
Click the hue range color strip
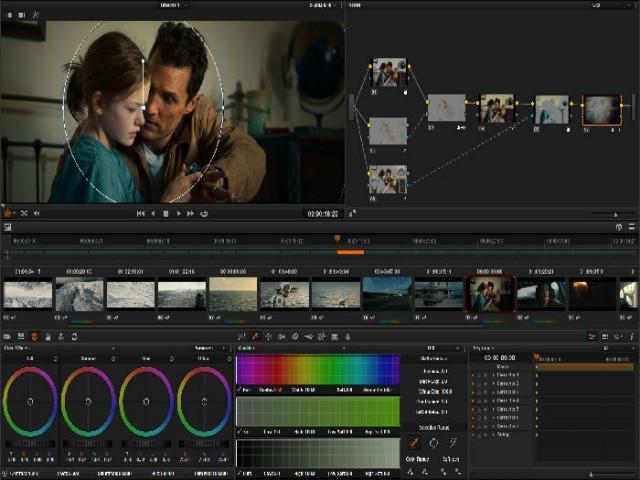coord(318,370)
